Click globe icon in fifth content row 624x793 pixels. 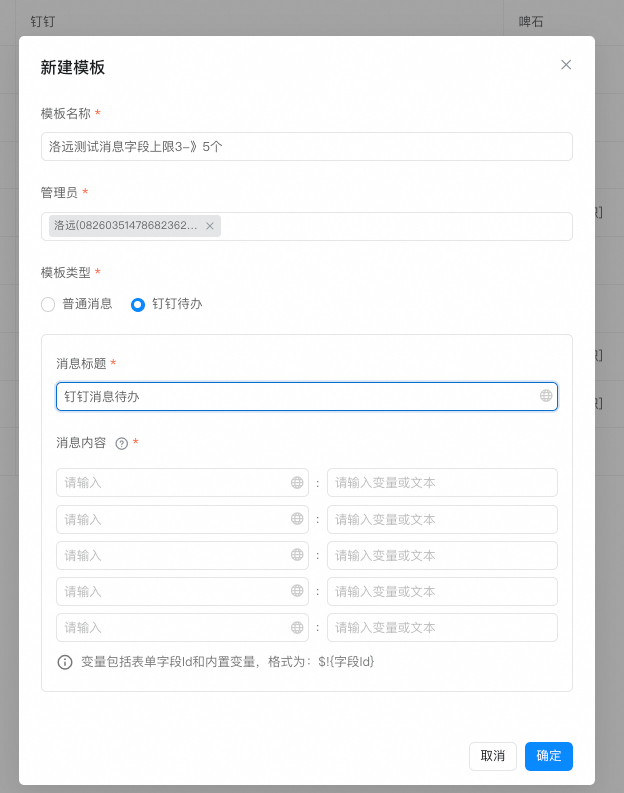[x=297, y=627]
